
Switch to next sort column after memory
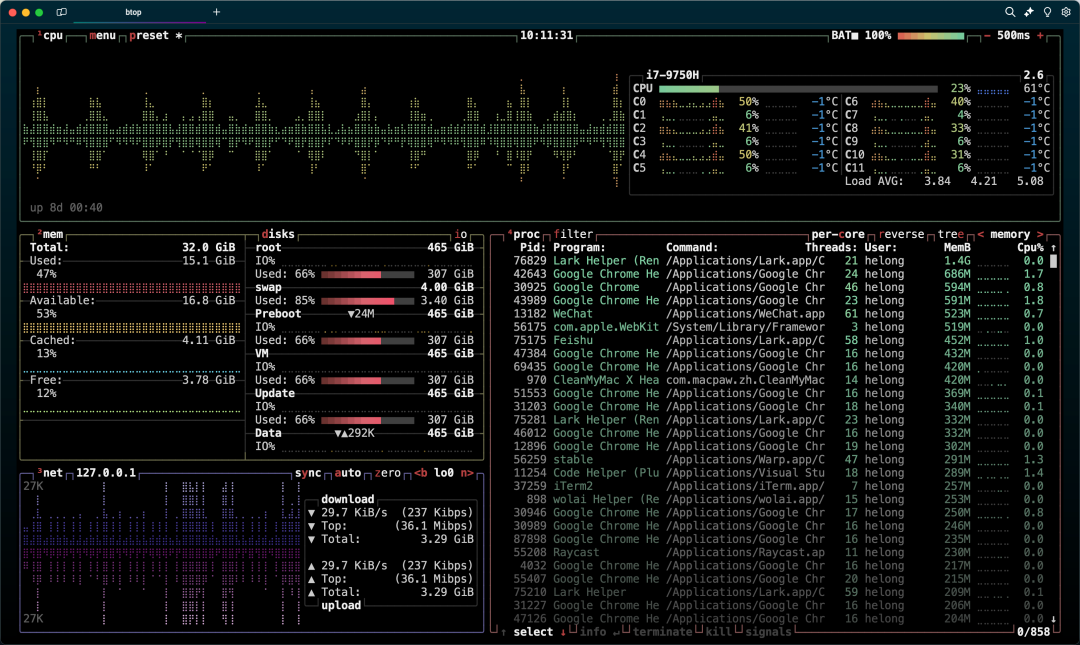tap(1040, 234)
